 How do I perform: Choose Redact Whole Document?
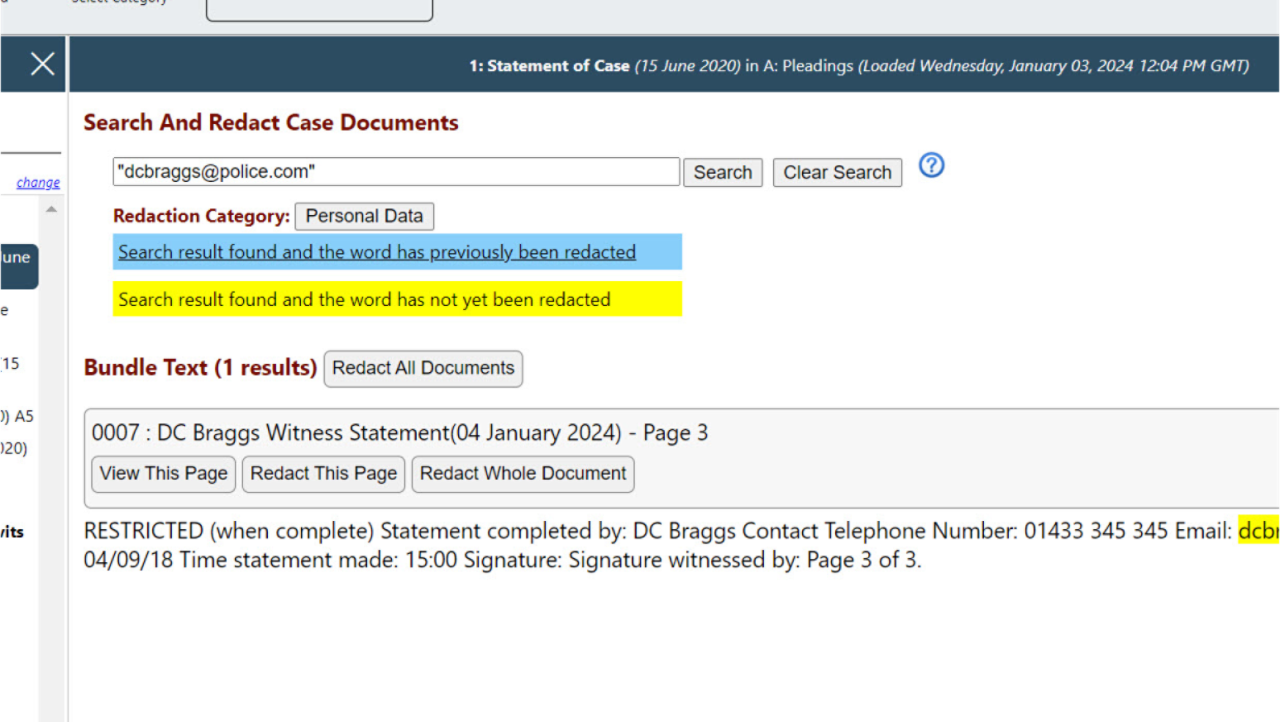tap(523, 474)
